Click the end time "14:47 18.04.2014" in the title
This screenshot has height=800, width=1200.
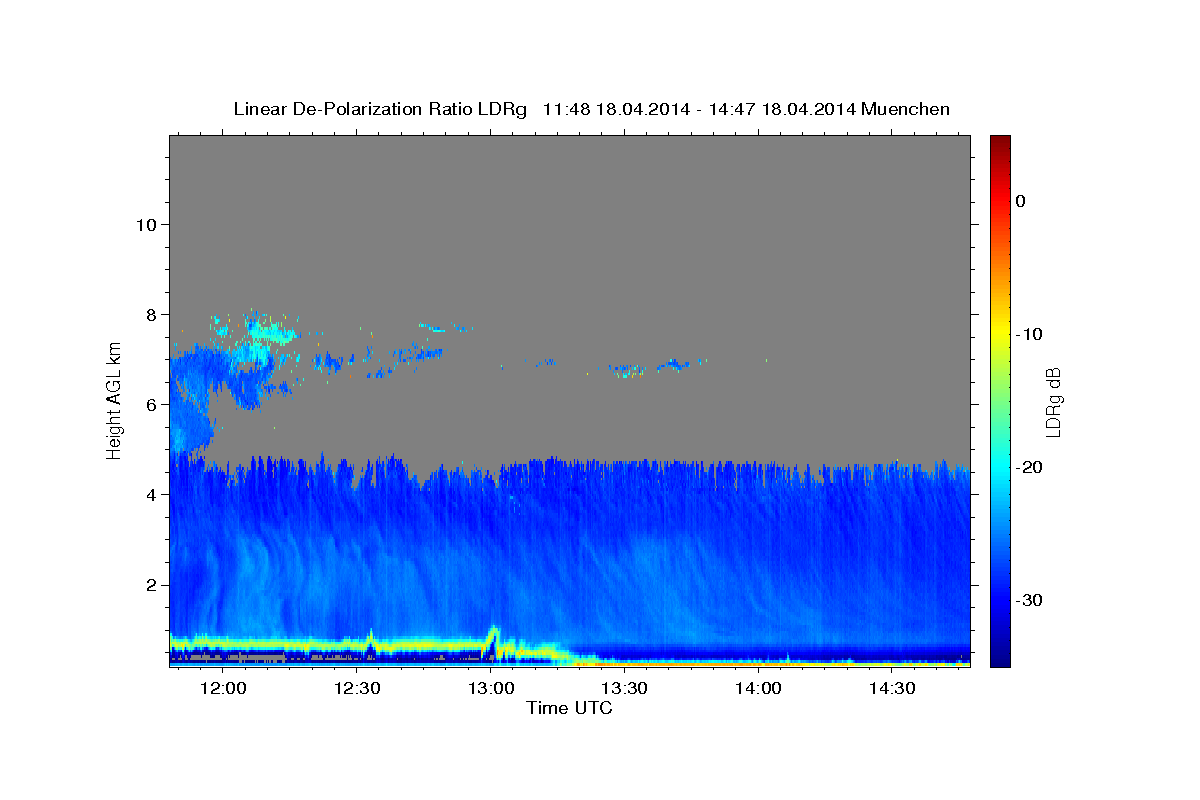tap(782, 109)
